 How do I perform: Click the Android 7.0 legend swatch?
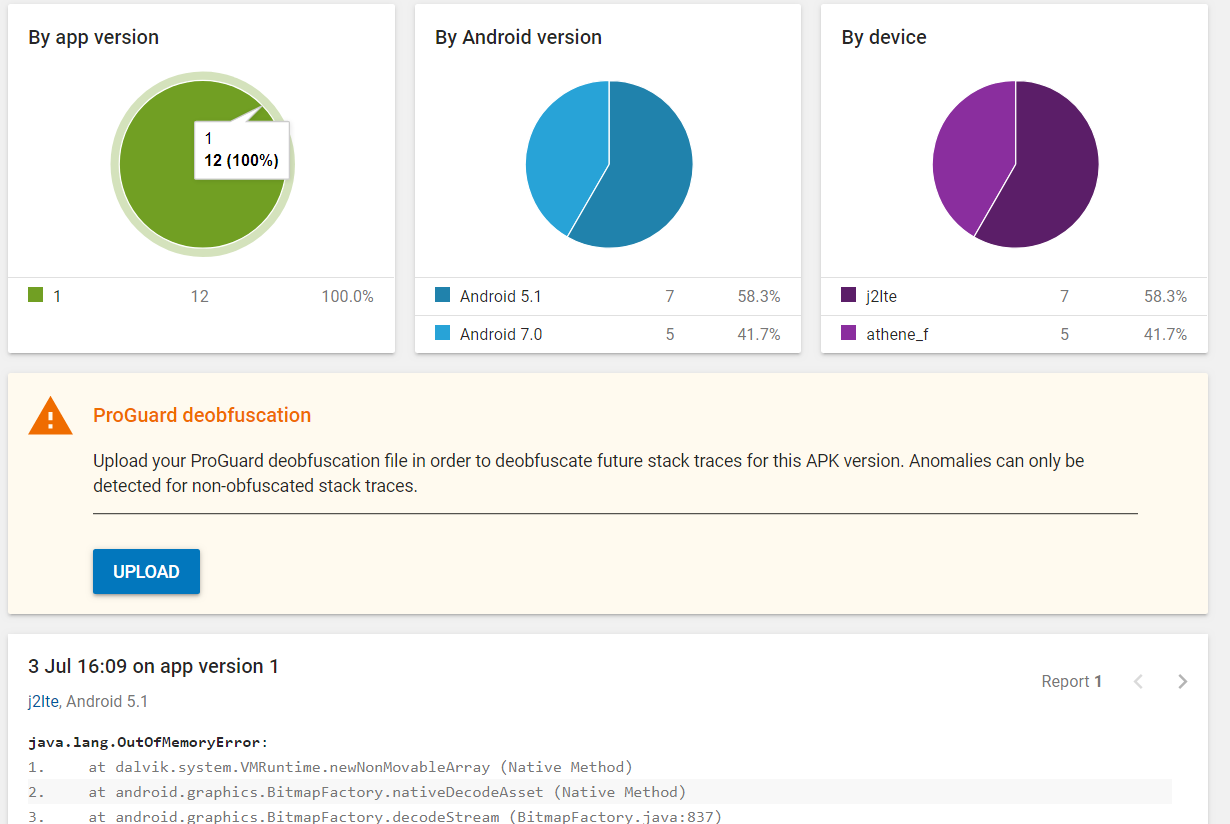(443, 333)
